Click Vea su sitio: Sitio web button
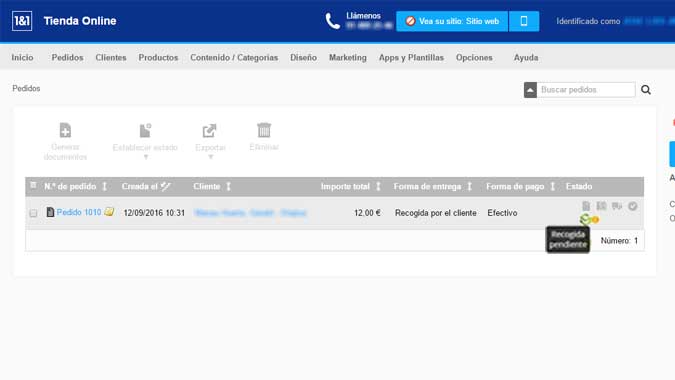 tap(452, 21)
